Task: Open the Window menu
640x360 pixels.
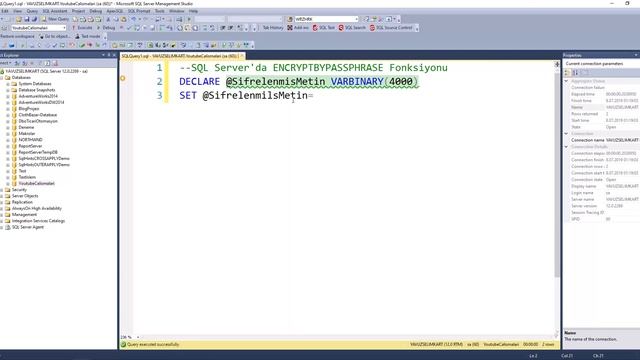Action: 176,11
